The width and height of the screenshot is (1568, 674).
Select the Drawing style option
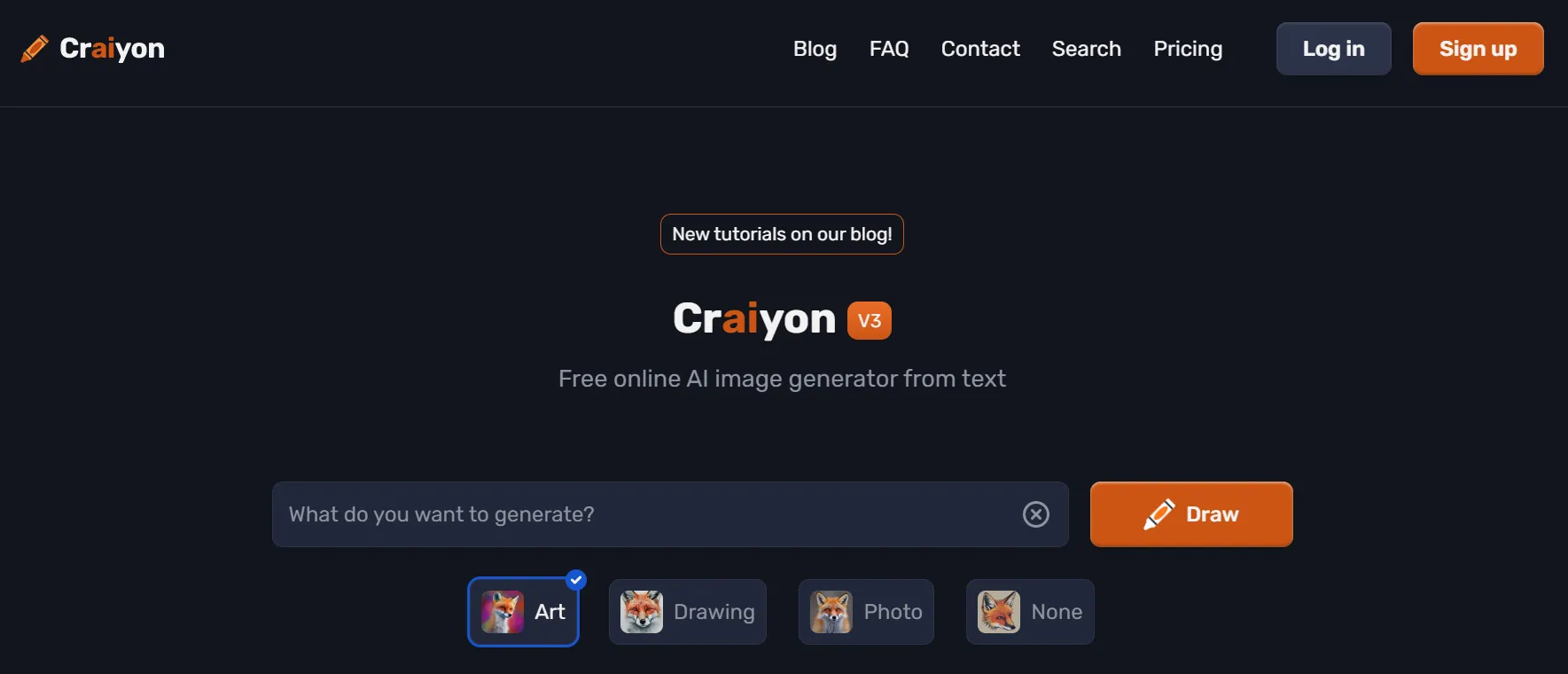tap(688, 612)
